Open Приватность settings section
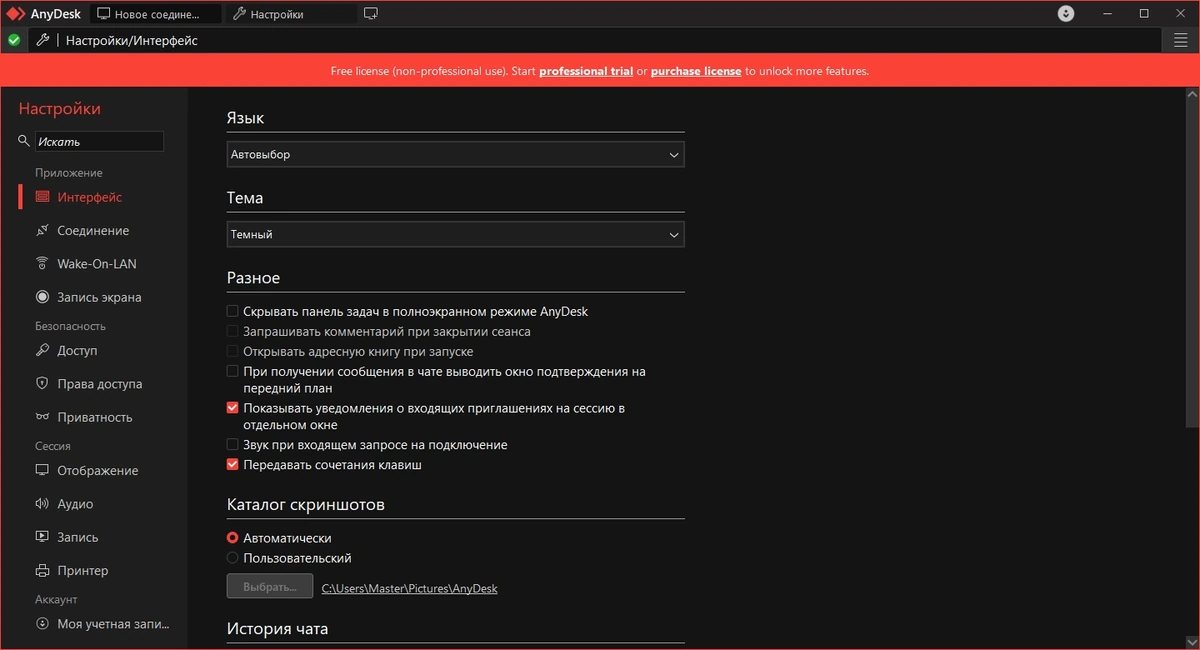This screenshot has height=650, width=1200. [x=95, y=417]
